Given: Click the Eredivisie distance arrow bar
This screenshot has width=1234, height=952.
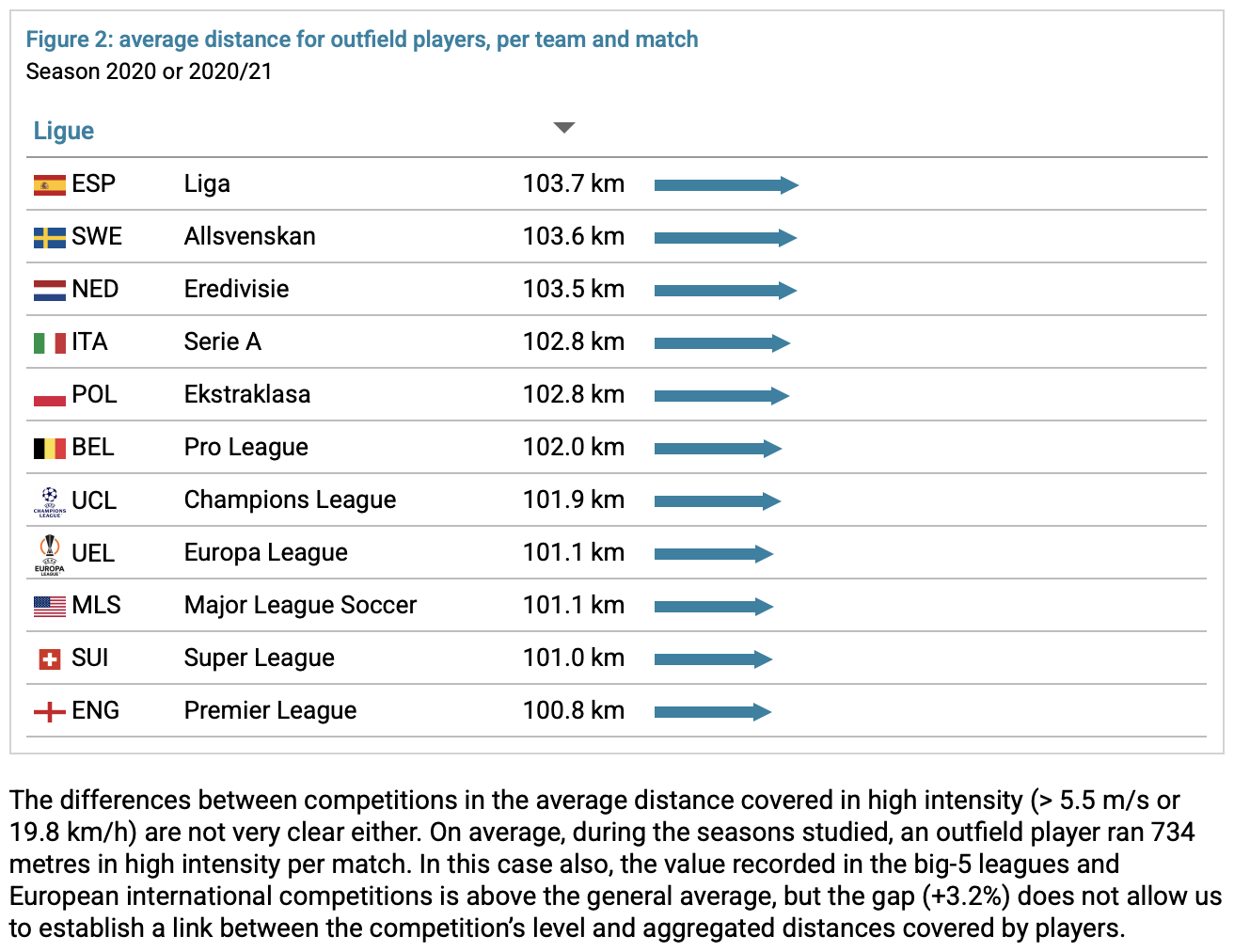Looking at the screenshot, I should (x=724, y=291).
